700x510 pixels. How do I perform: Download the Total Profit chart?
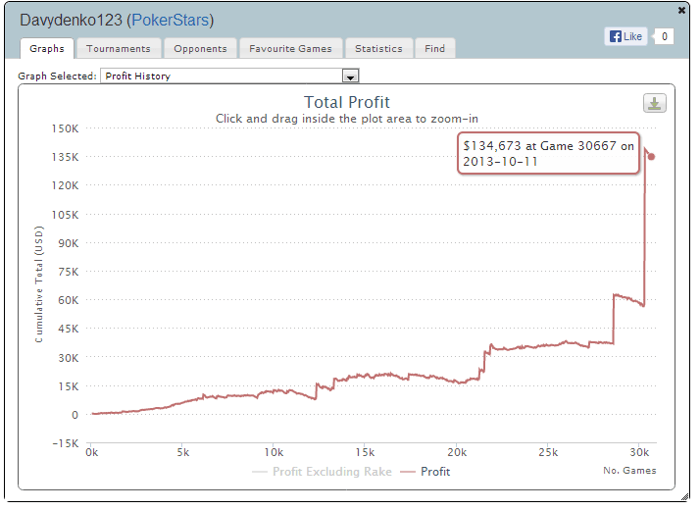point(654,103)
